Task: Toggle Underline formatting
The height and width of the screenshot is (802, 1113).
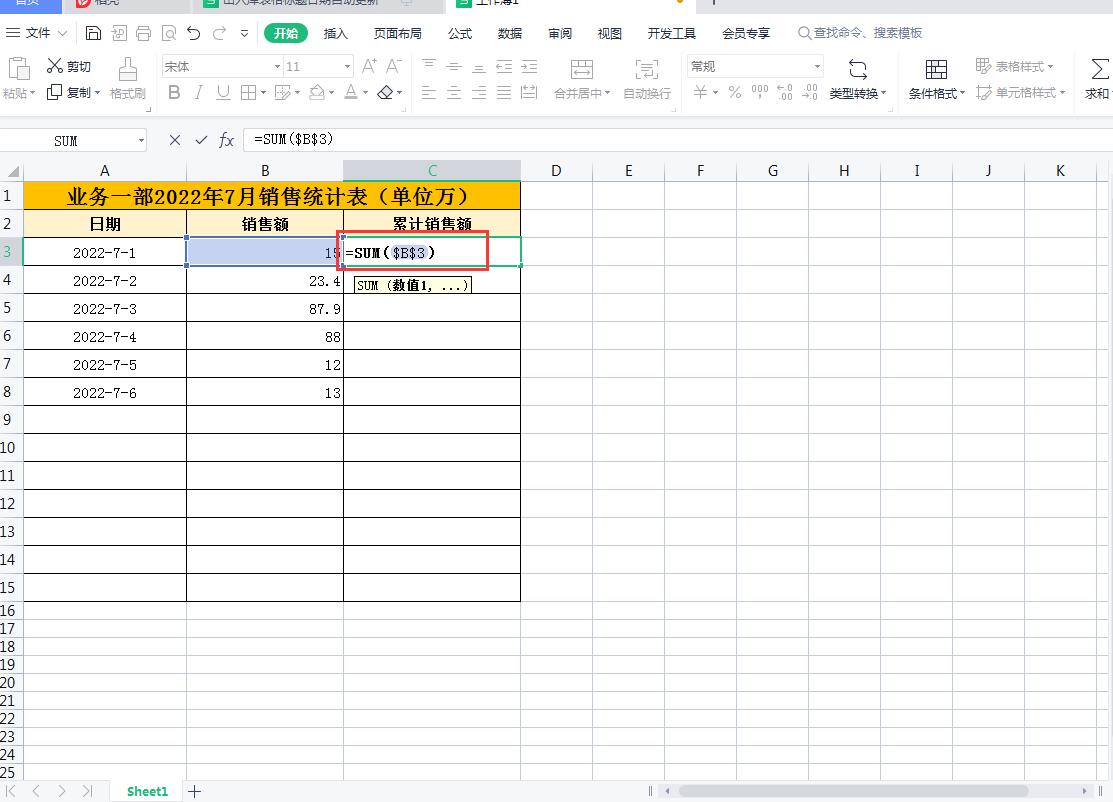Action: tap(224, 92)
